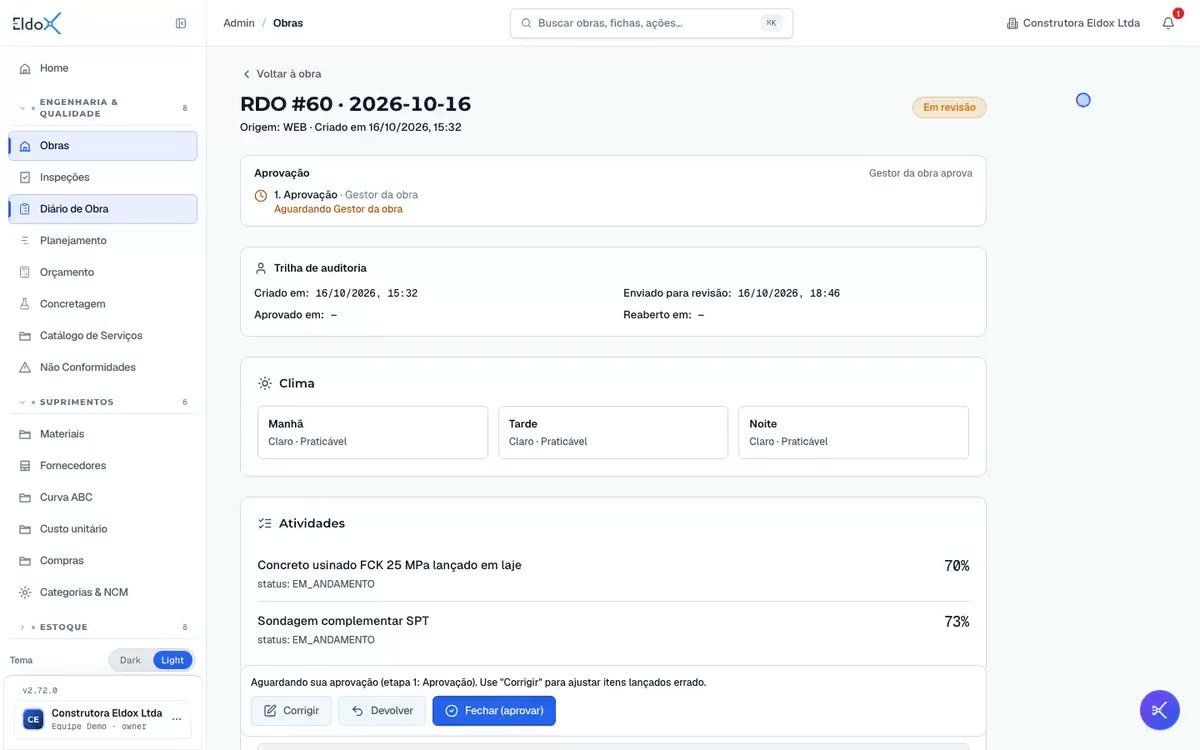Viewport: 1200px width, 750px height.
Task: Open Planejamento section
Action: [103, 241]
